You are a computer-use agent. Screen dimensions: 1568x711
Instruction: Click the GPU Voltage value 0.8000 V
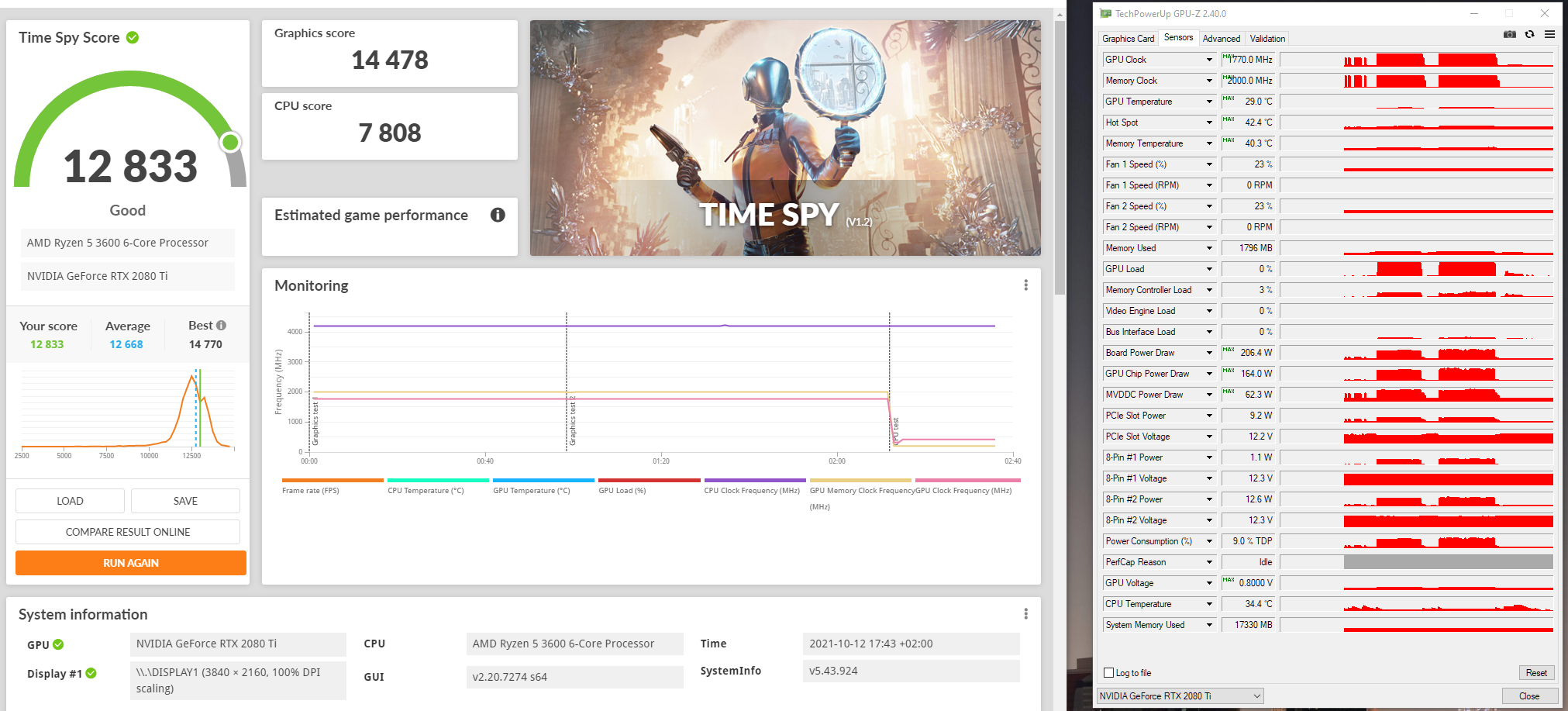(1255, 583)
